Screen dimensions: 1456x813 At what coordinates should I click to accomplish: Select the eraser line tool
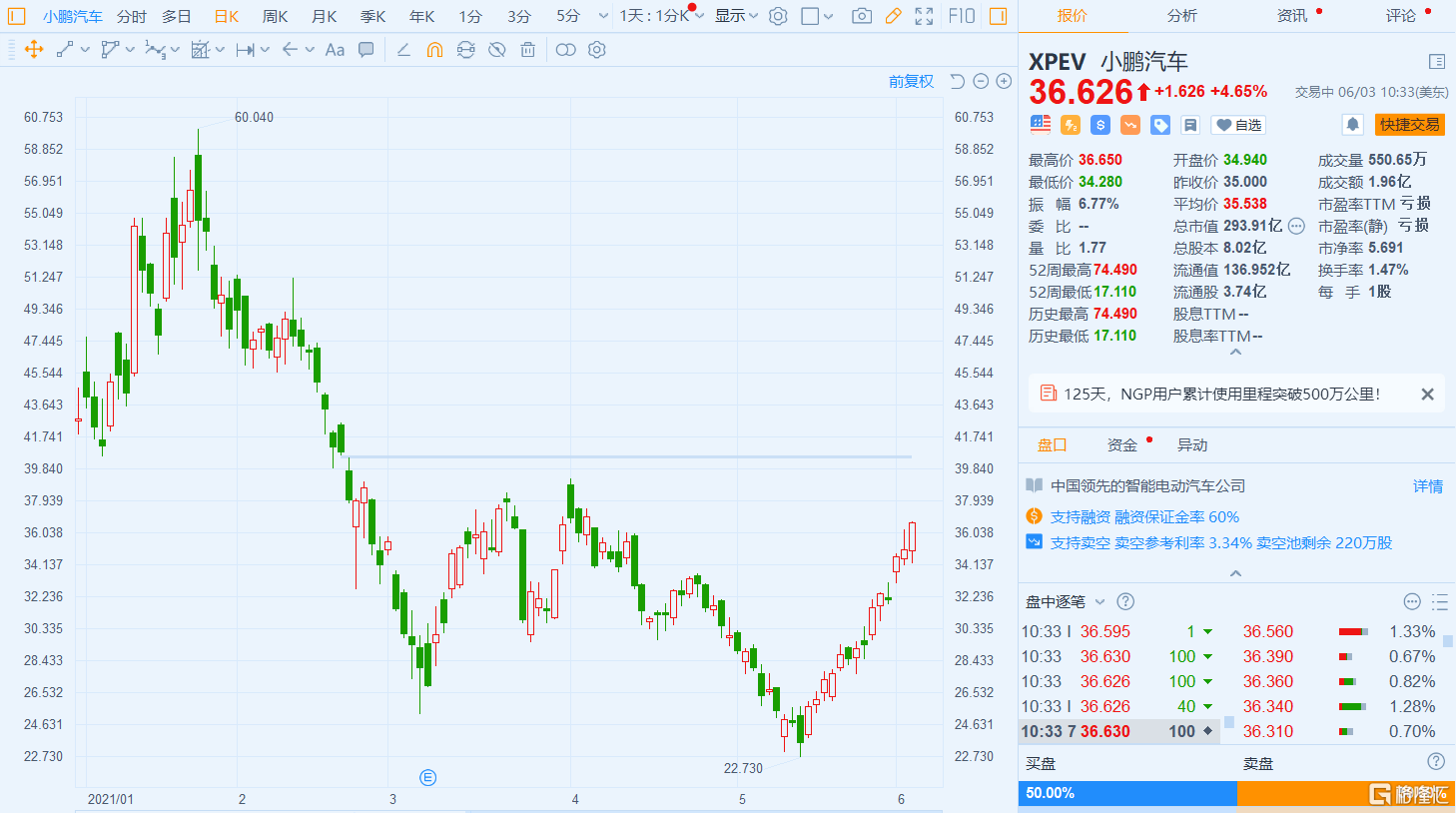coord(403,50)
